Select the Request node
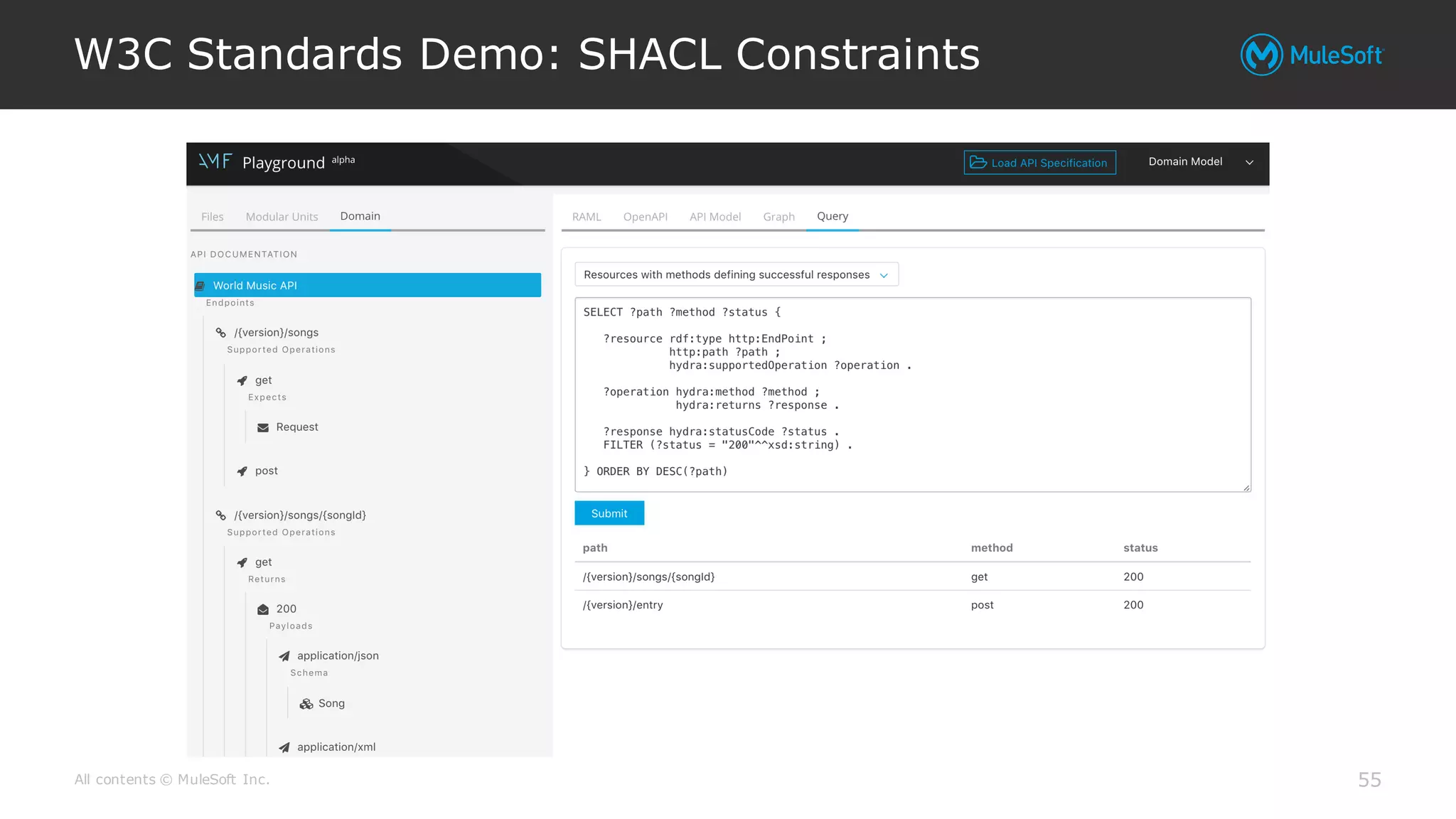Screen dimensions: 1456x819 point(297,427)
